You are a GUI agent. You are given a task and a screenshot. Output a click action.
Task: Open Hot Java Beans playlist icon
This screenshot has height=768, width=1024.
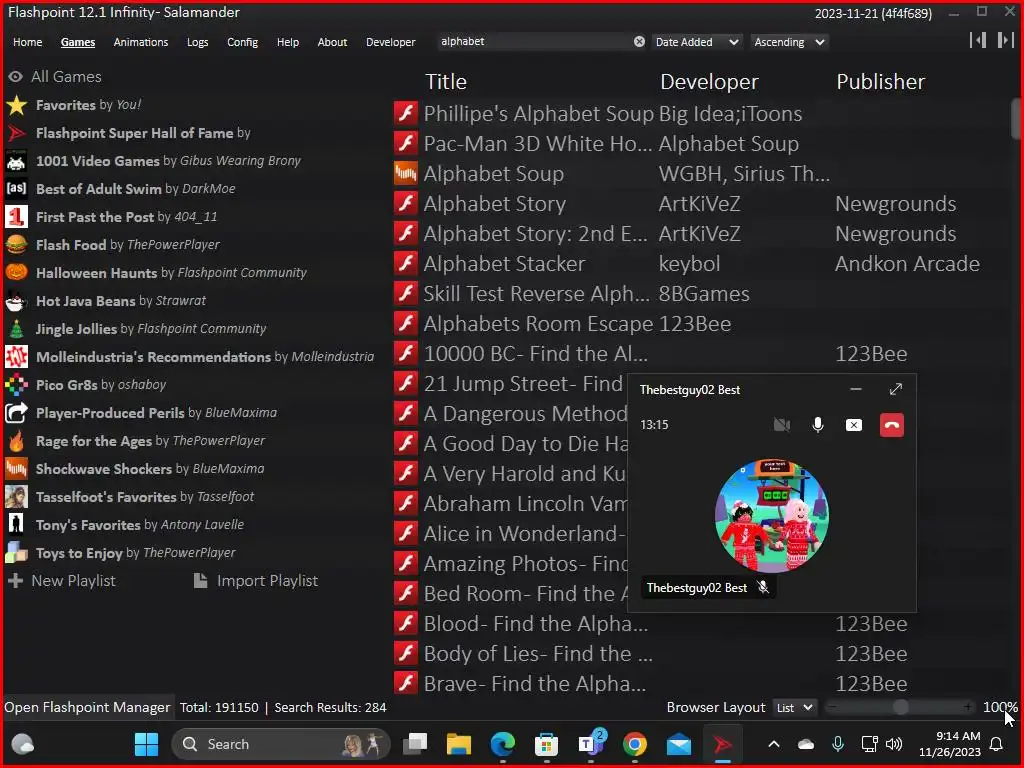pyautogui.click(x=16, y=301)
